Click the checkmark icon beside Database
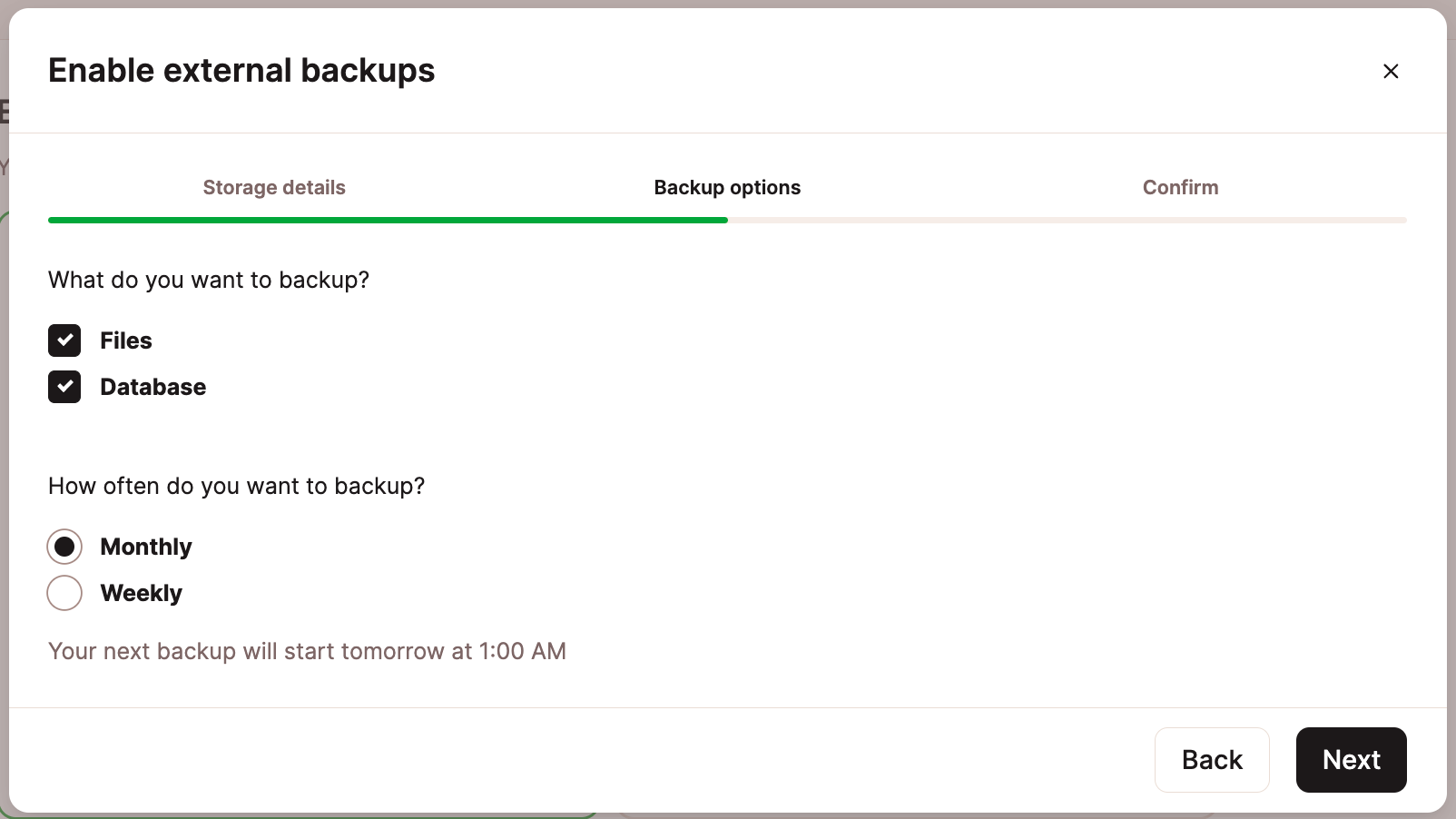Image resolution: width=1456 pixels, height=819 pixels. pos(64,387)
